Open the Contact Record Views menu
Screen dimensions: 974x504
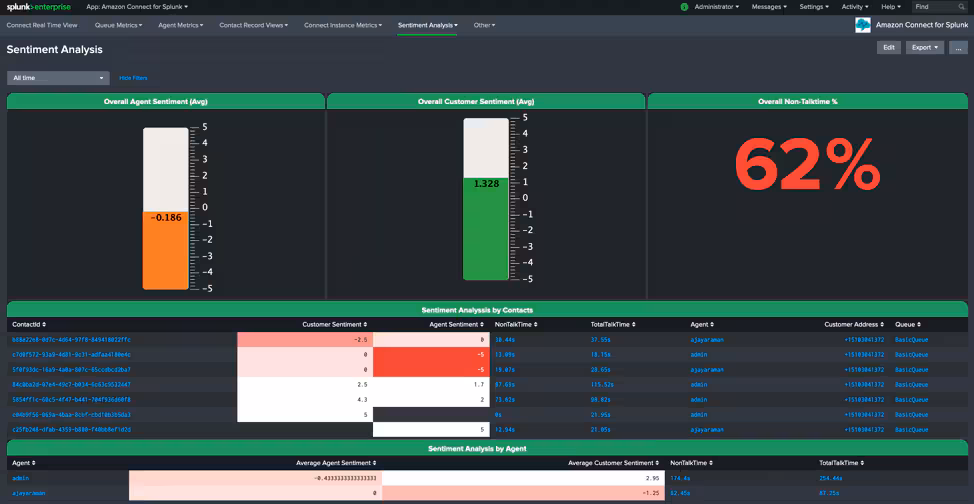coord(253,25)
